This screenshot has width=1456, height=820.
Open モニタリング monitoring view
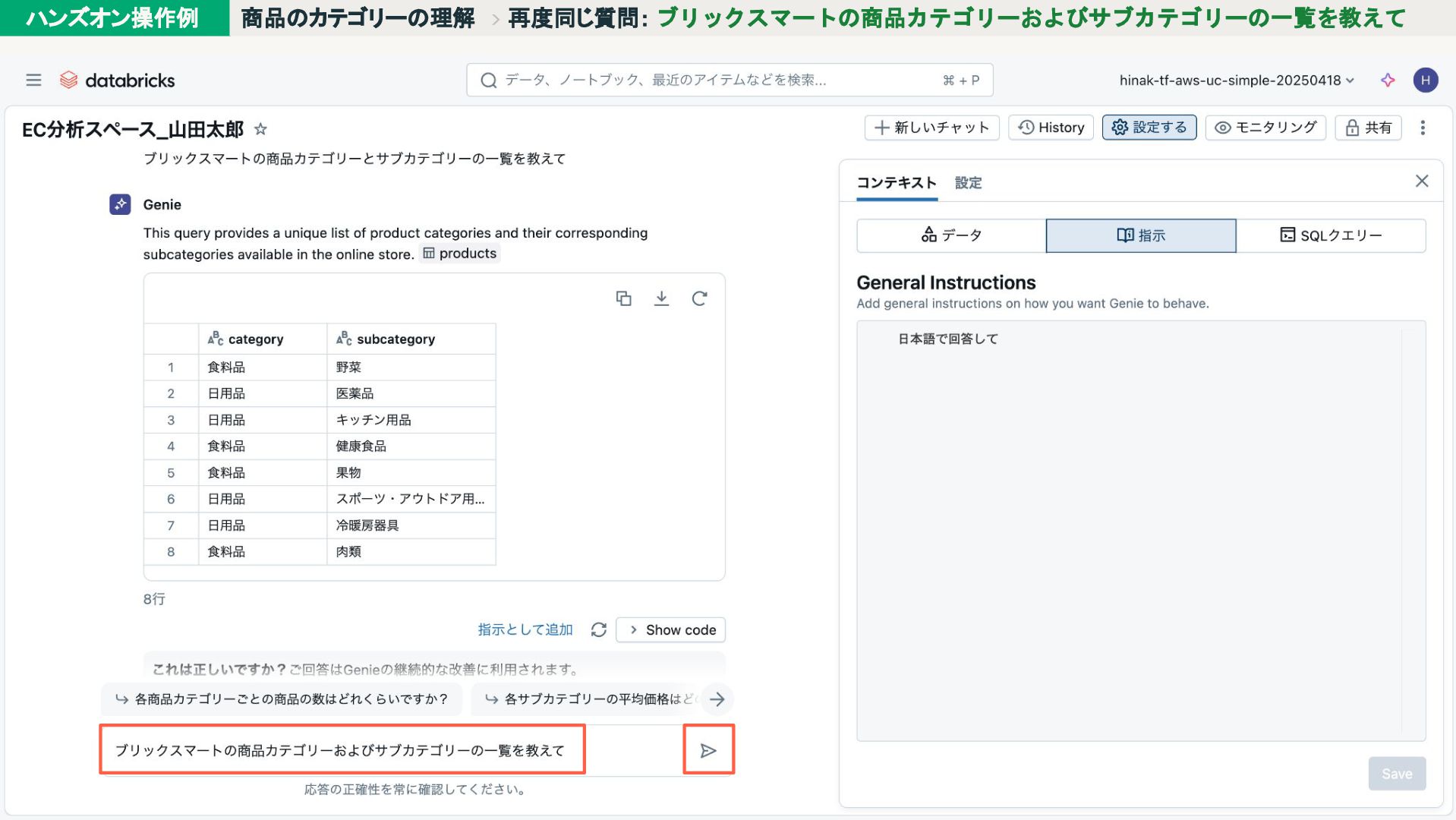pos(1265,128)
